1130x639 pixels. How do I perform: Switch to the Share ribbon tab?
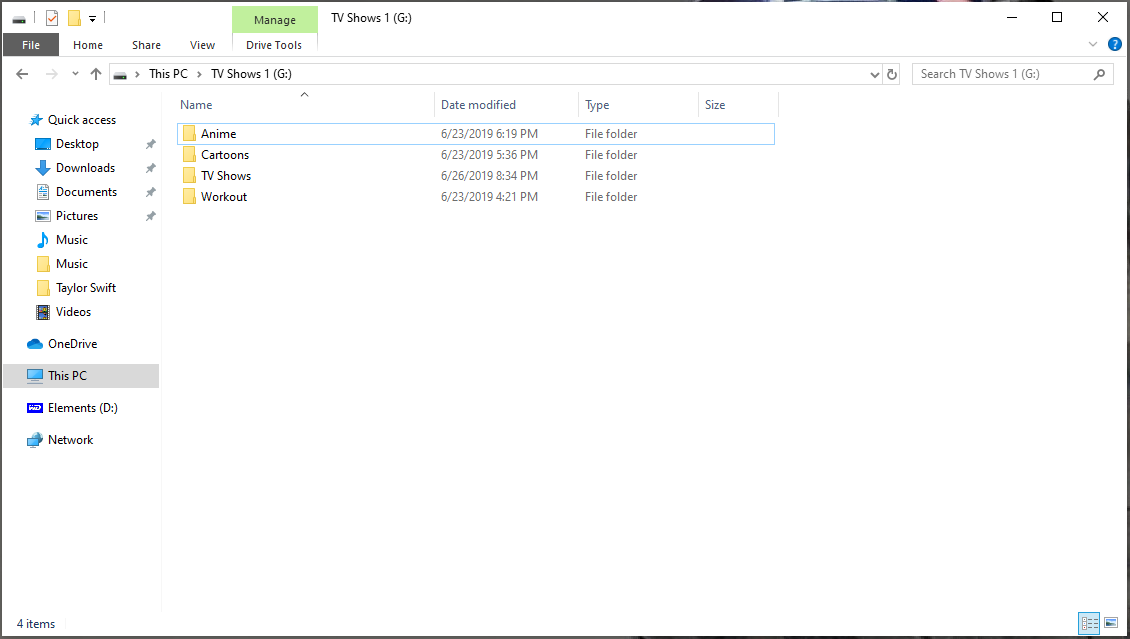146,45
